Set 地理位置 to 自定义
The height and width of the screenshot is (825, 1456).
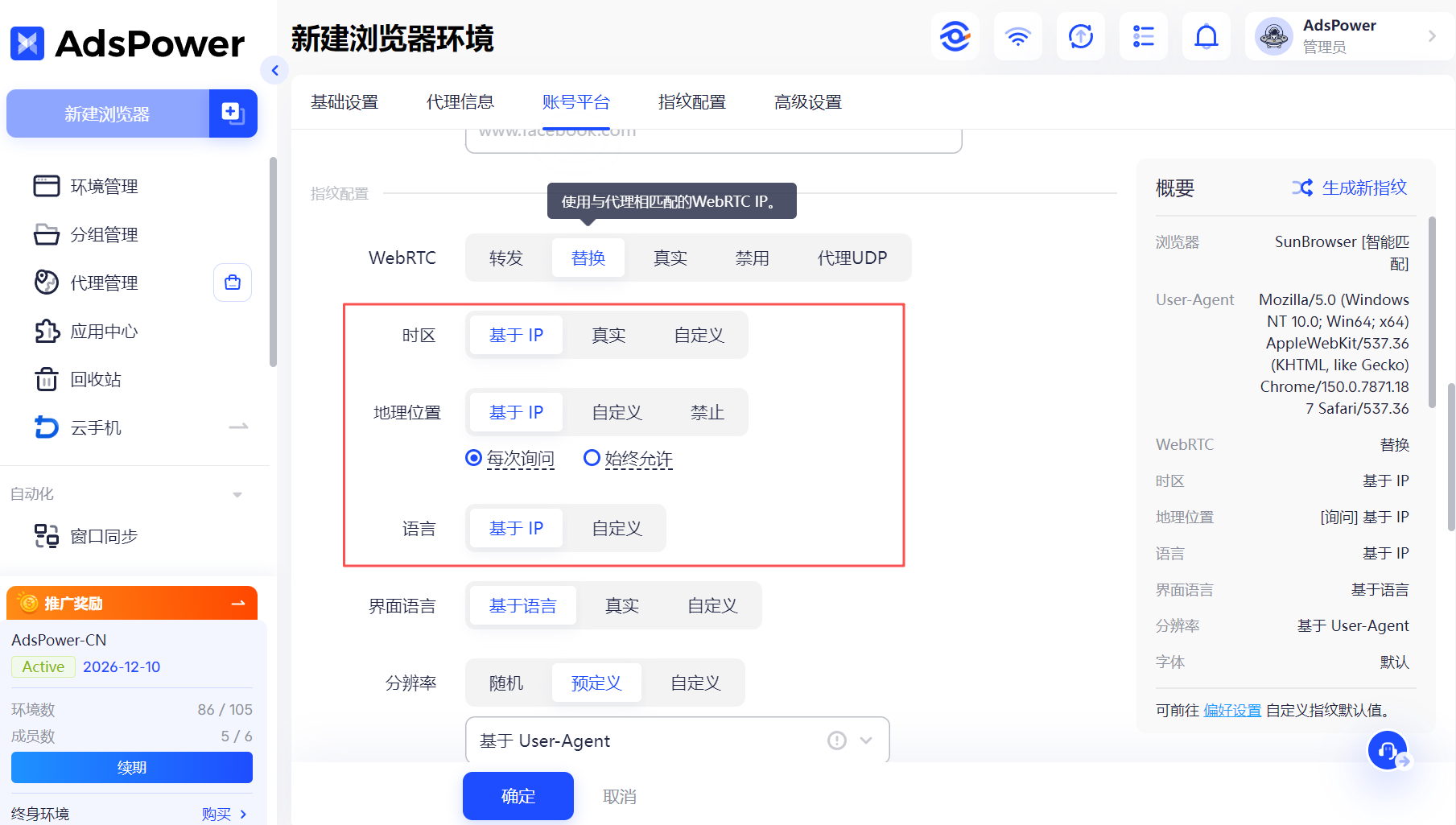click(617, 412)
